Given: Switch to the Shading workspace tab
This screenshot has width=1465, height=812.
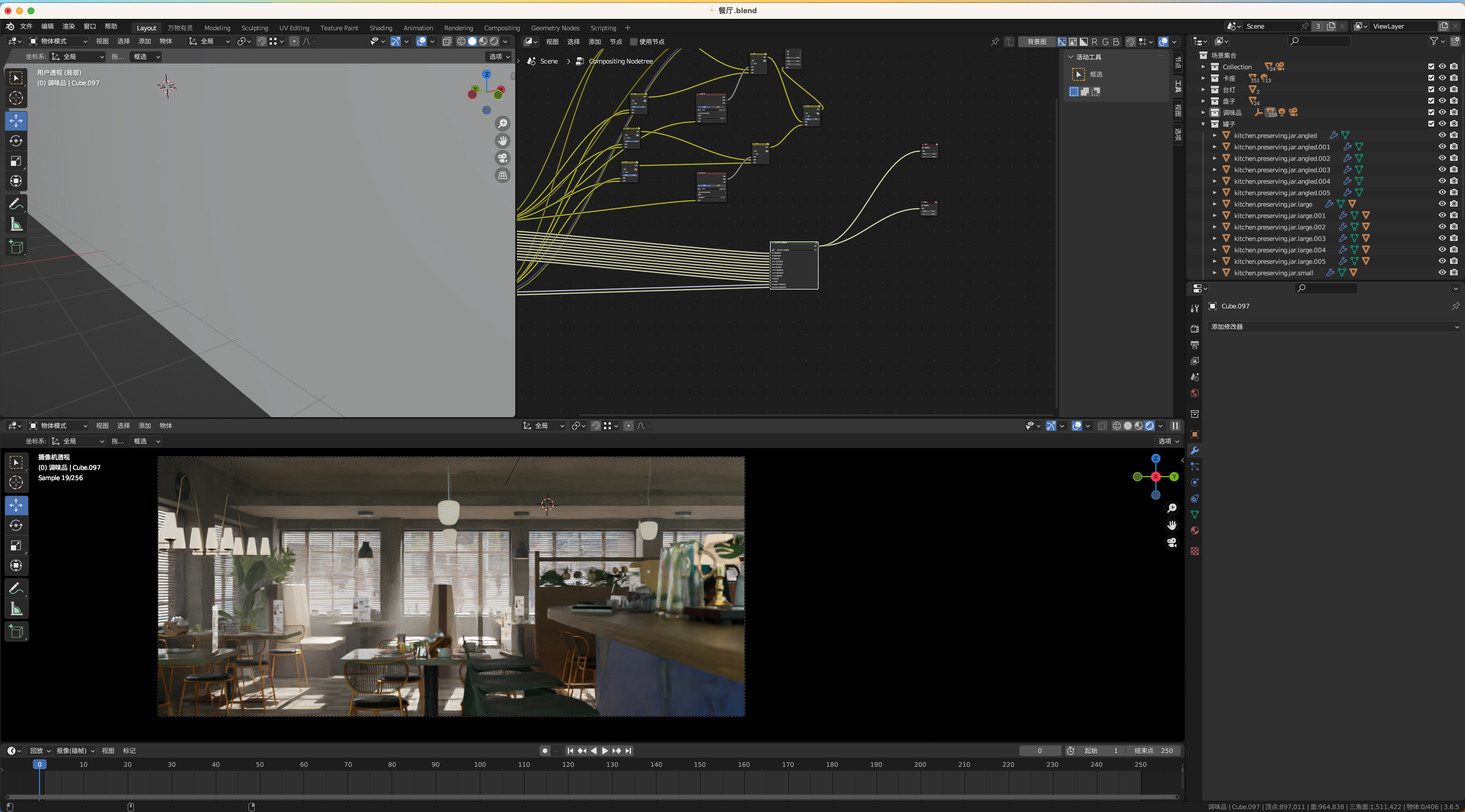Looking at the screenshot, I should pyautogui.click(x=381, y=27).
